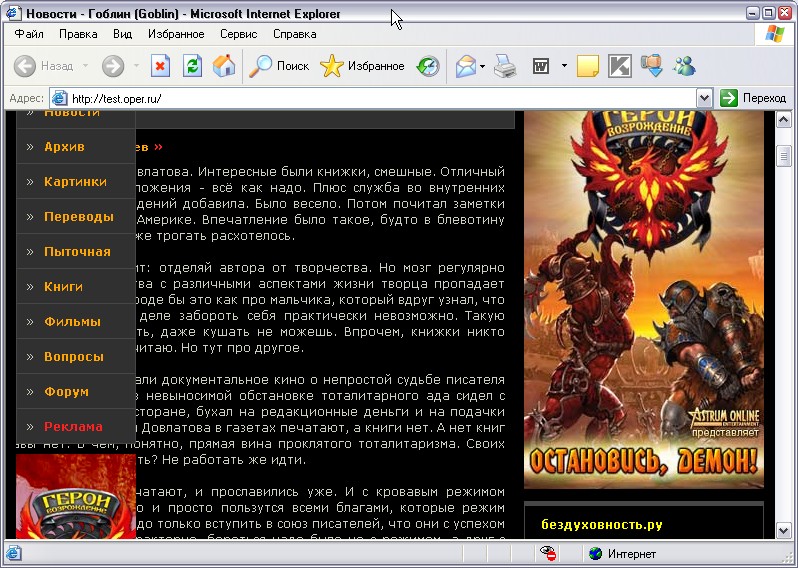This screenshot has height=568, width=798.
Task: Open the Сервис menu
Action: pyautogui.click(x=239, y=34)
